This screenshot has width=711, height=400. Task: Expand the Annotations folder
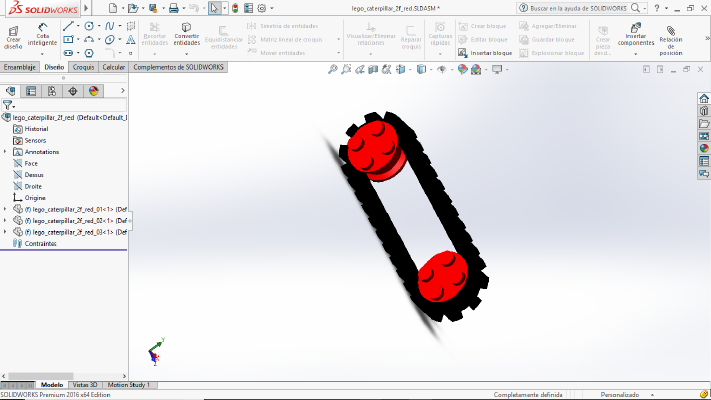point(5,152)
